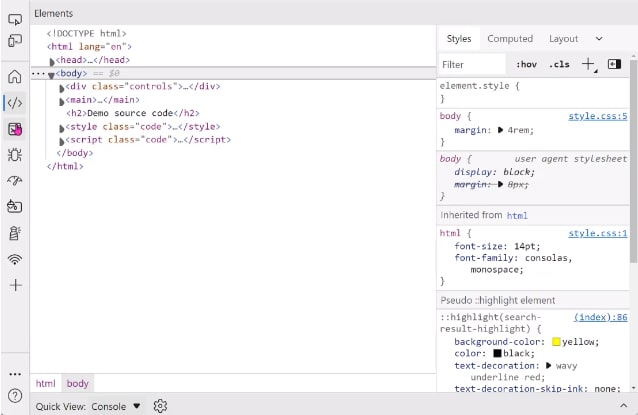Select the html lang en node
Viewport: 638px width, 415px height.
pyautogui.click(x=89, y=47)
